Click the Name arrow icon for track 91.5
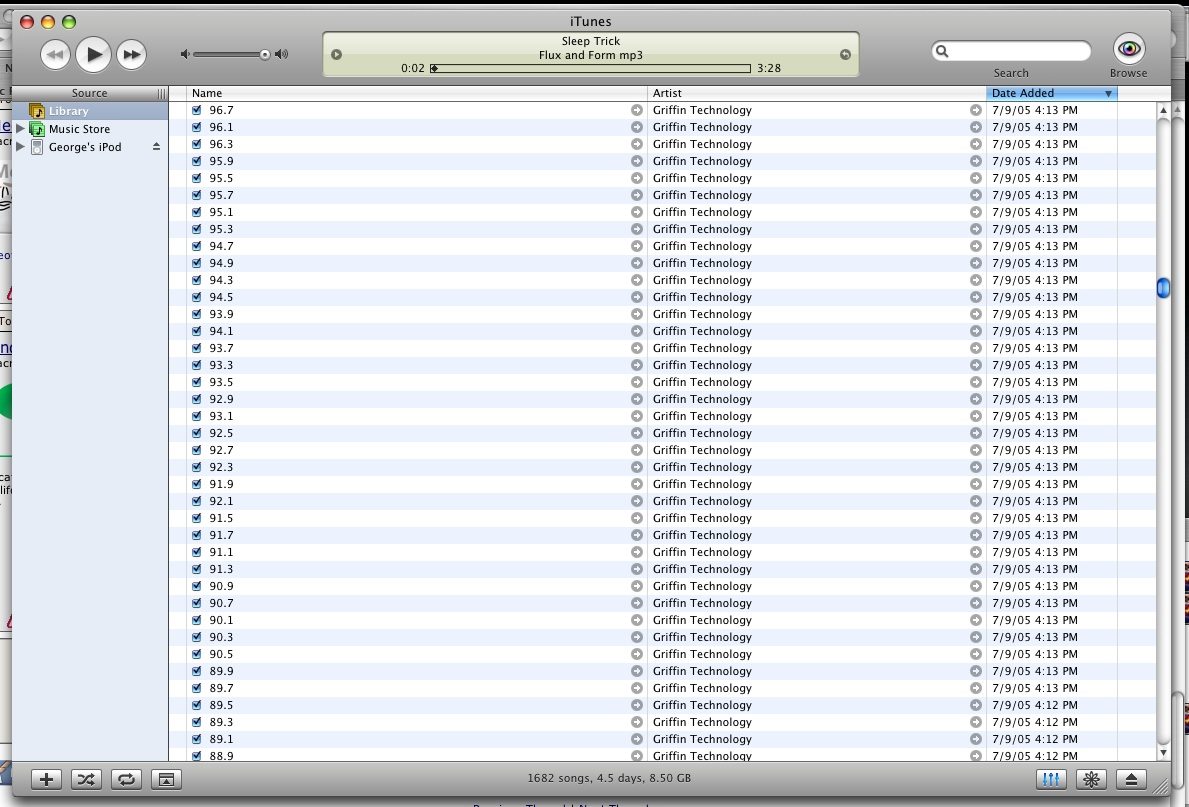The image size is (1189, 807). (637, 518)
